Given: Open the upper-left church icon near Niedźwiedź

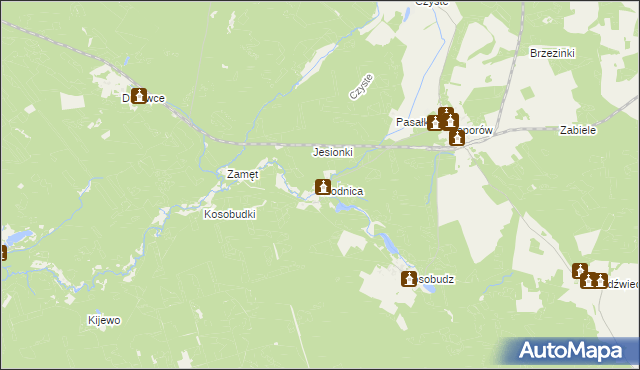Looking at the screenshot, I should point(580,270).
